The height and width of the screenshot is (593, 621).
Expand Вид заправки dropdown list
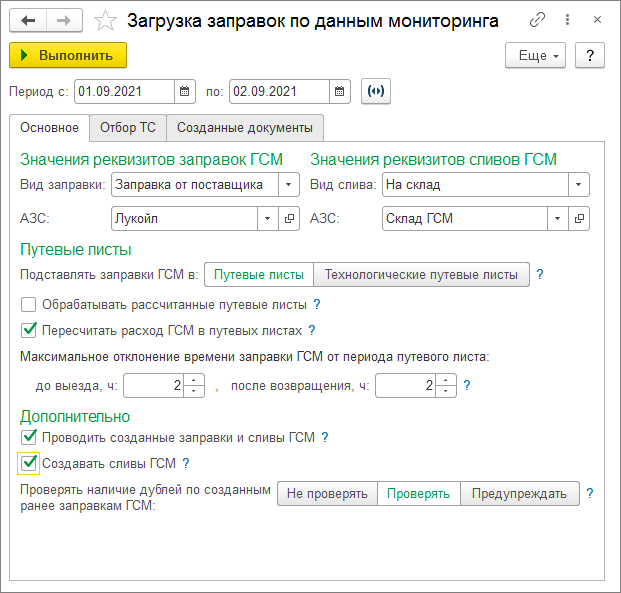[289, 184]
